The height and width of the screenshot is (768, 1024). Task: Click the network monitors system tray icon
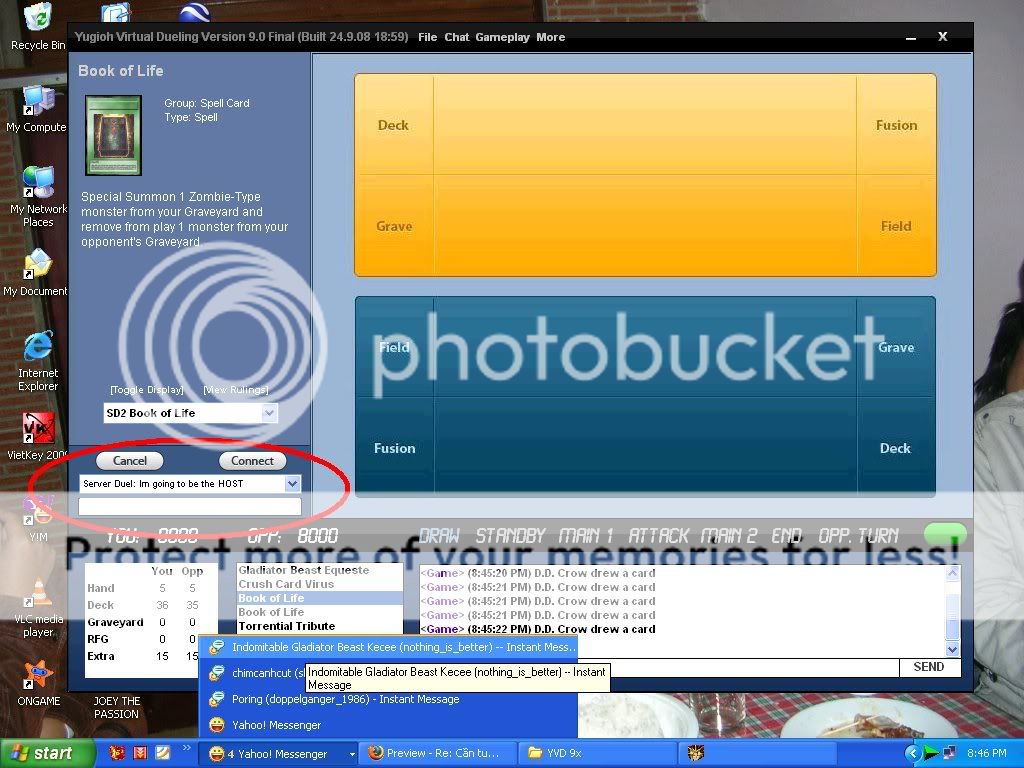coord(949,754)
